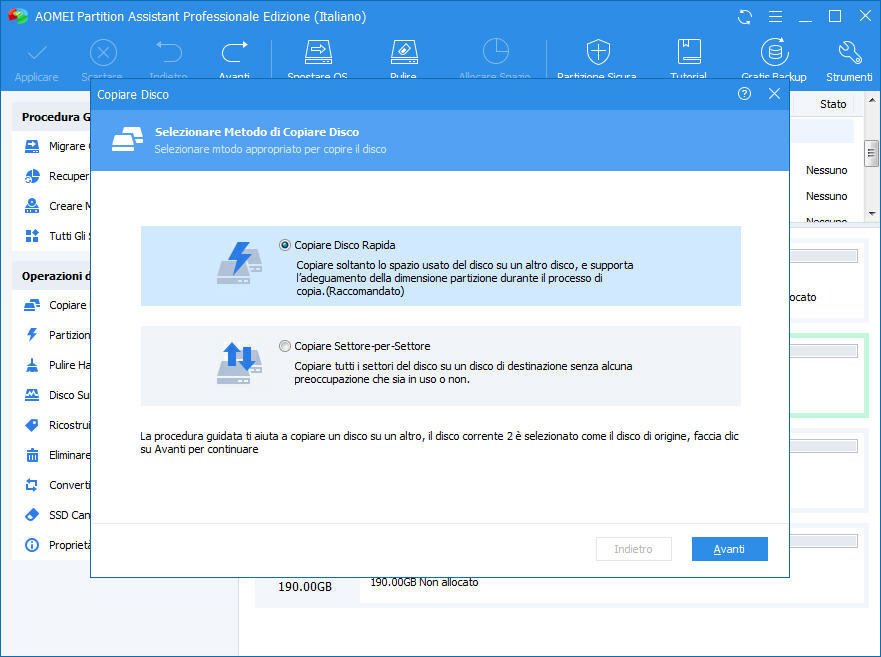The image size is (881, 657).
Task: Open the Allocare Spazio pie icon
Action: (x=495, y=52)
